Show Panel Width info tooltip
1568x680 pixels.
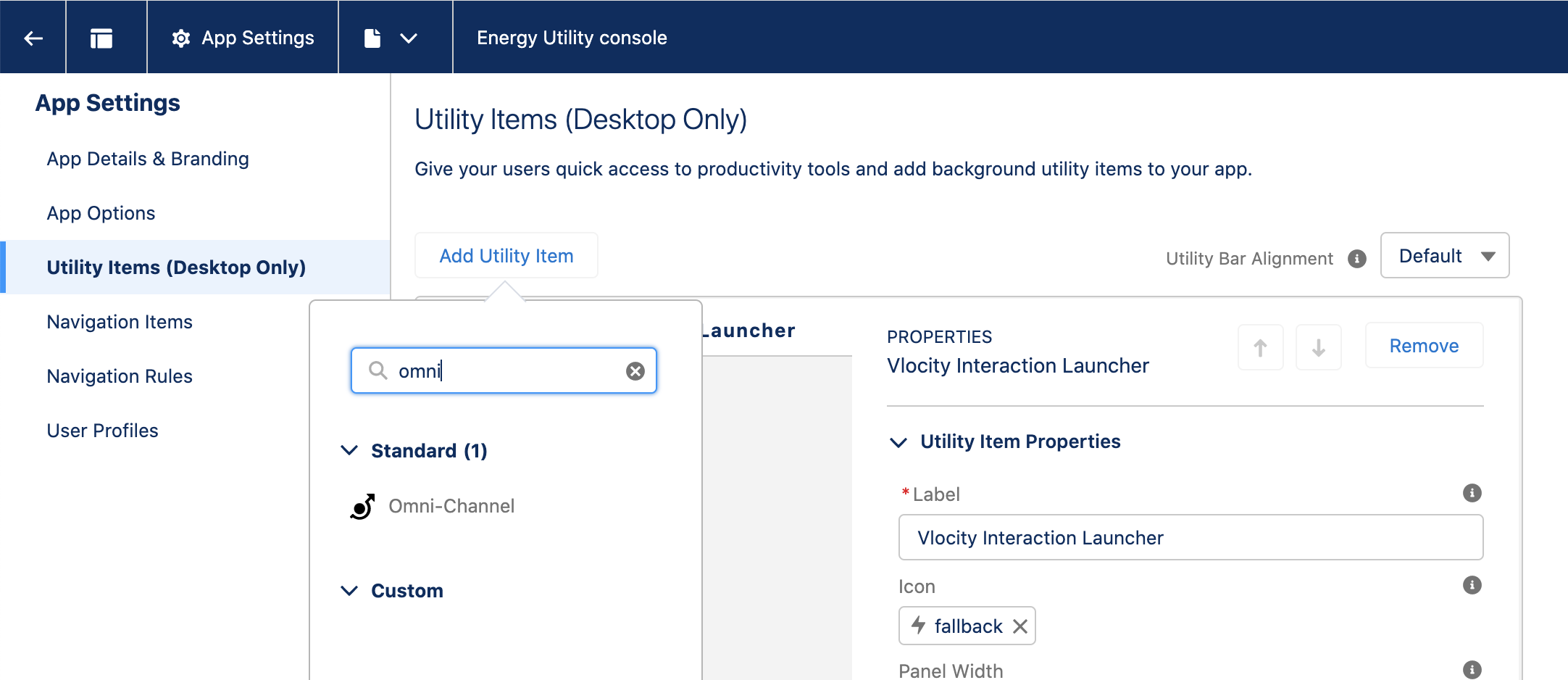(1472, 670)
